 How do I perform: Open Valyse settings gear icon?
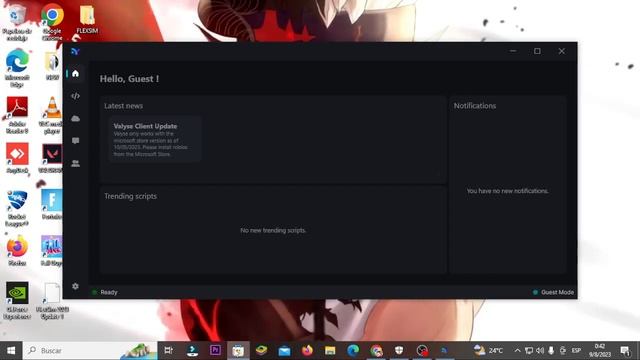click(76, 286)
